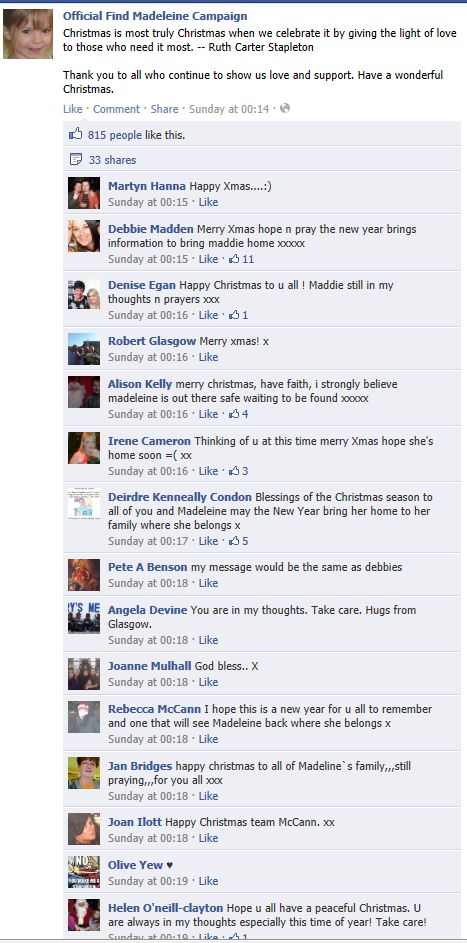This screenshot has width=467, height=943.
Task: Click like count on Deirdre Kenneally Condon's comment
Action: click(x=239, y=541)
